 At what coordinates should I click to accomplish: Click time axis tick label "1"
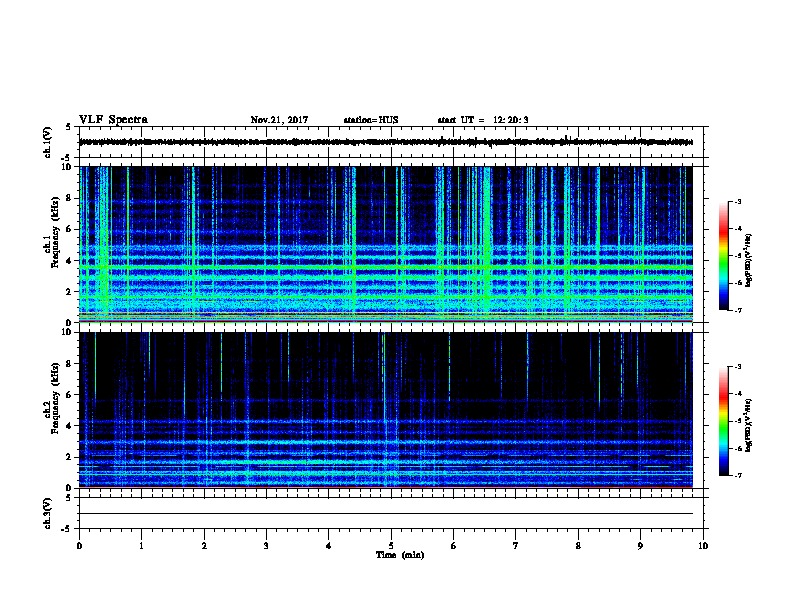click(x=141, y=546)
